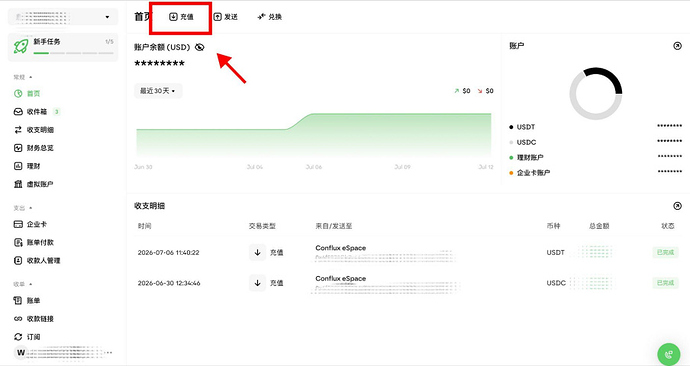Open 虚拟账户 in the sidebar

point(34,184)
